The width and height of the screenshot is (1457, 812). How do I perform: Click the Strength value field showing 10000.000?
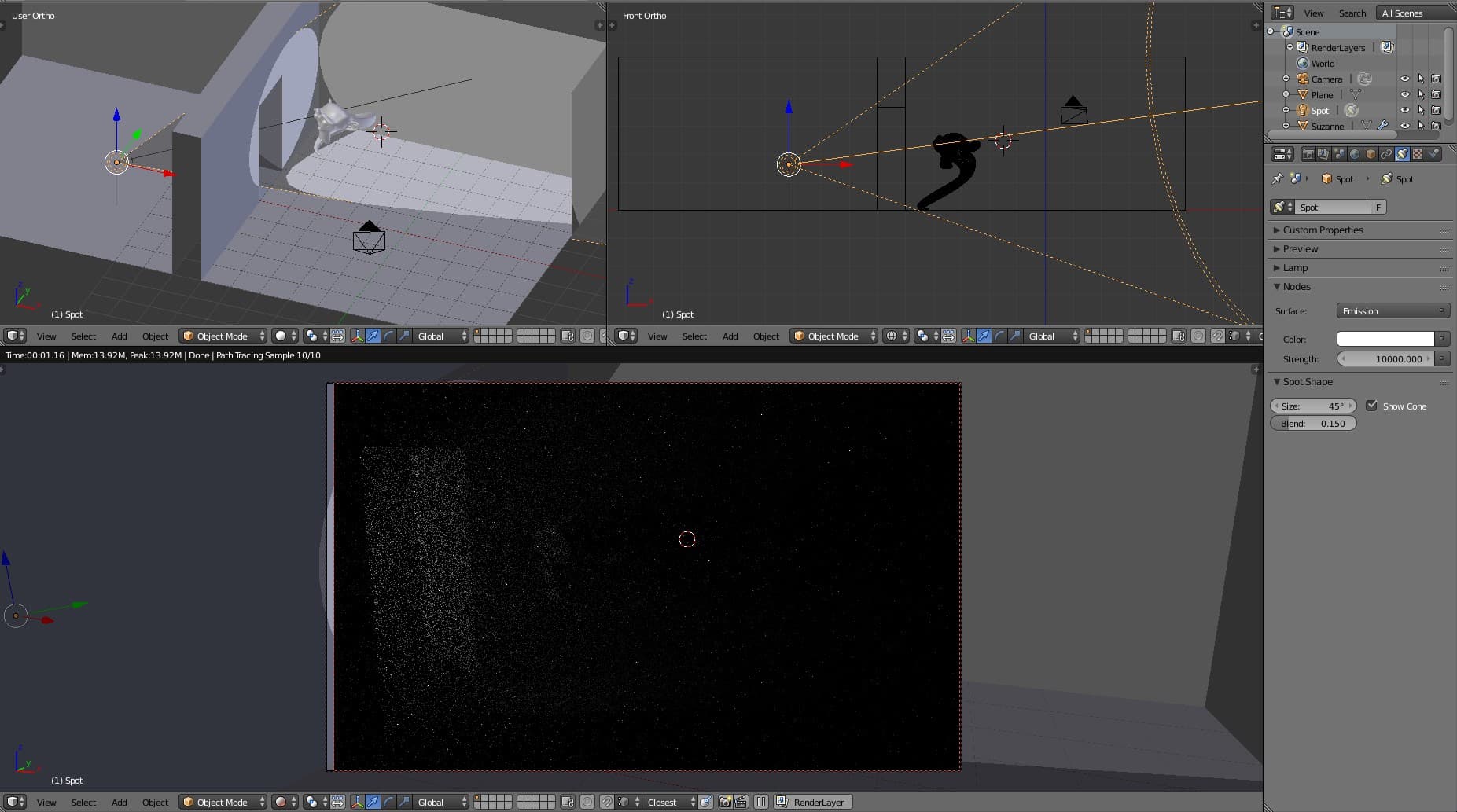1385,358
